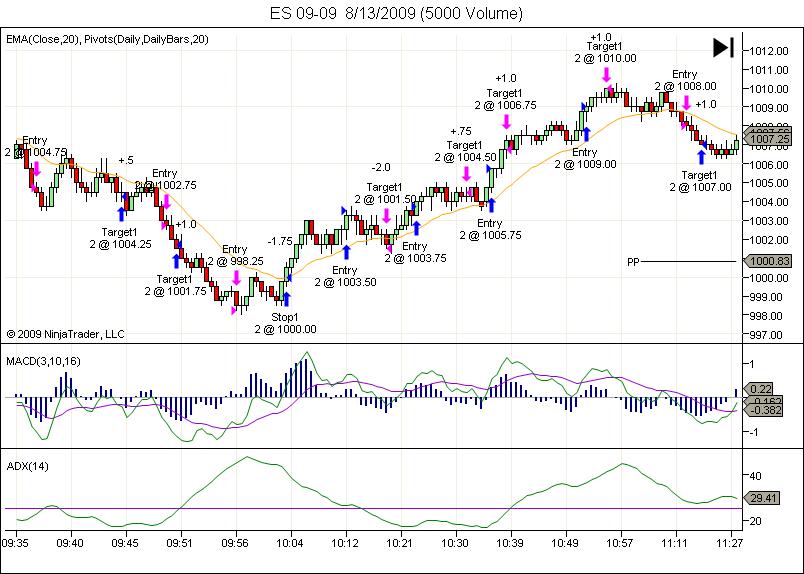Click the Entry 2 @ 1003.50 annotation
804x574 pixels.
click(345, 276)
